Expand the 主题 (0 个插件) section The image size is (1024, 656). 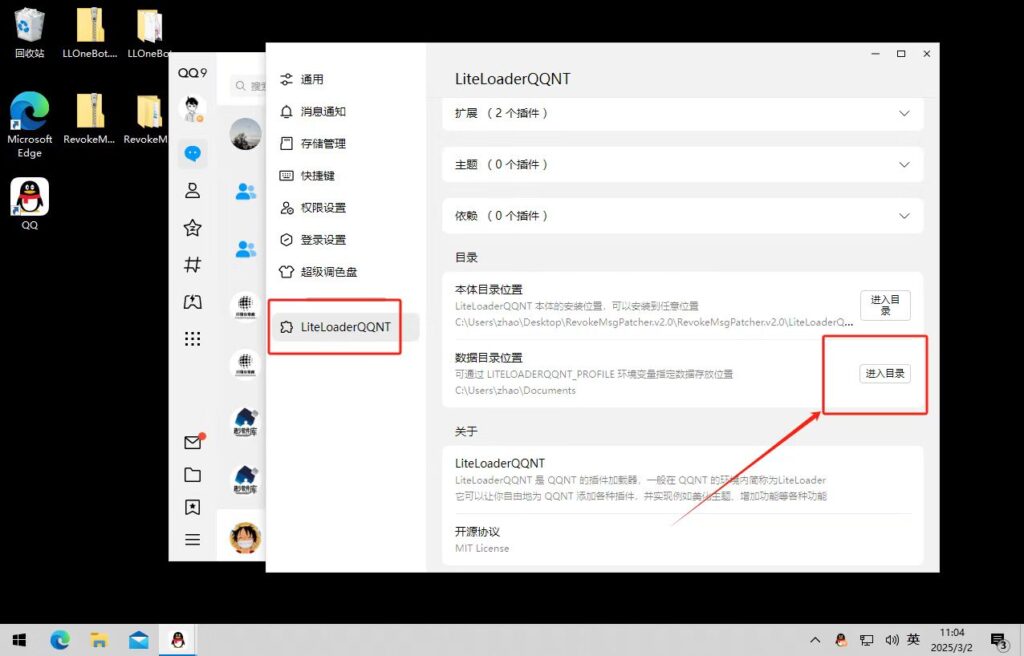click(x=683, y=164)
